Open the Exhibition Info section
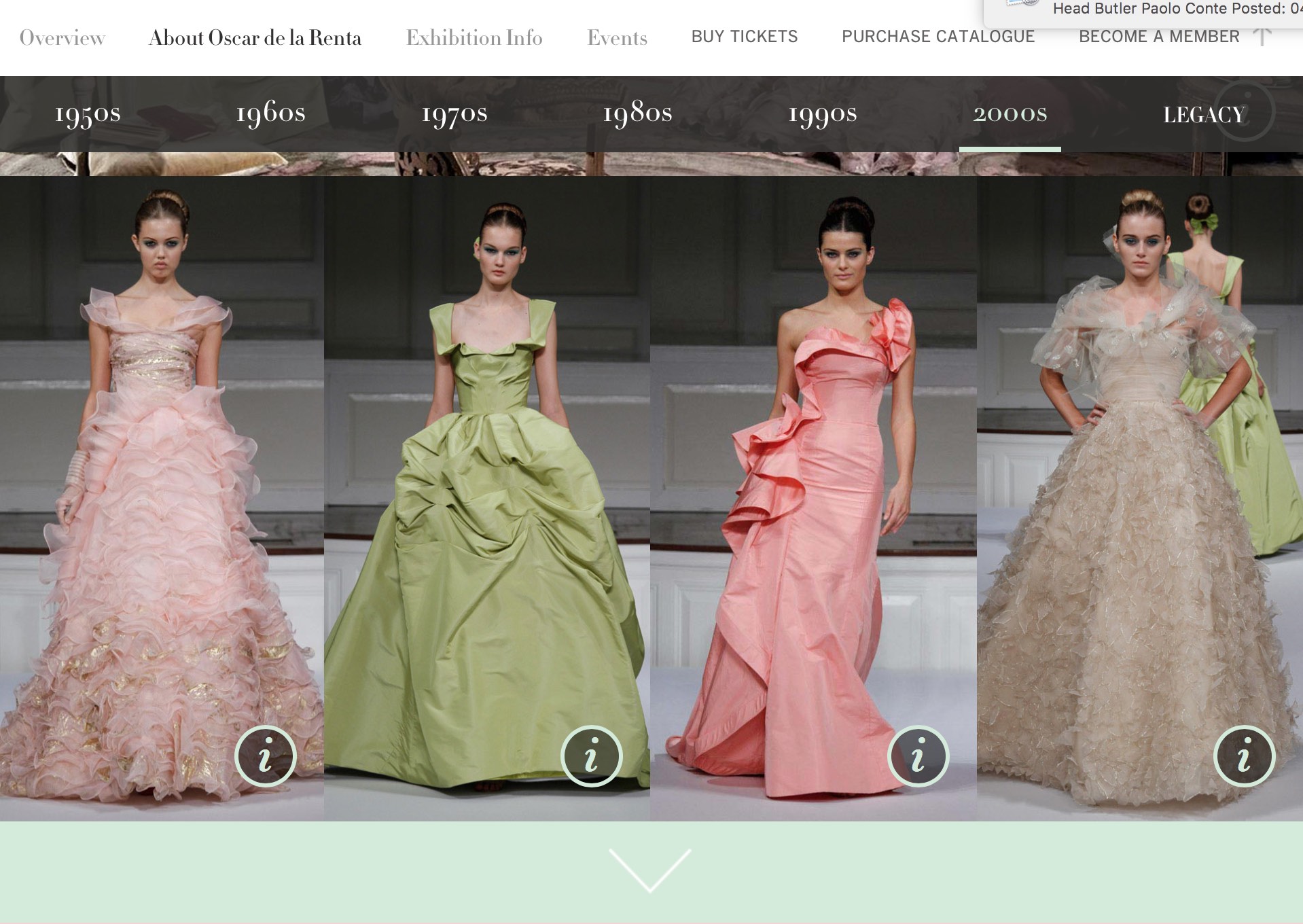The image size is (1303, 924). pos(474,37)
